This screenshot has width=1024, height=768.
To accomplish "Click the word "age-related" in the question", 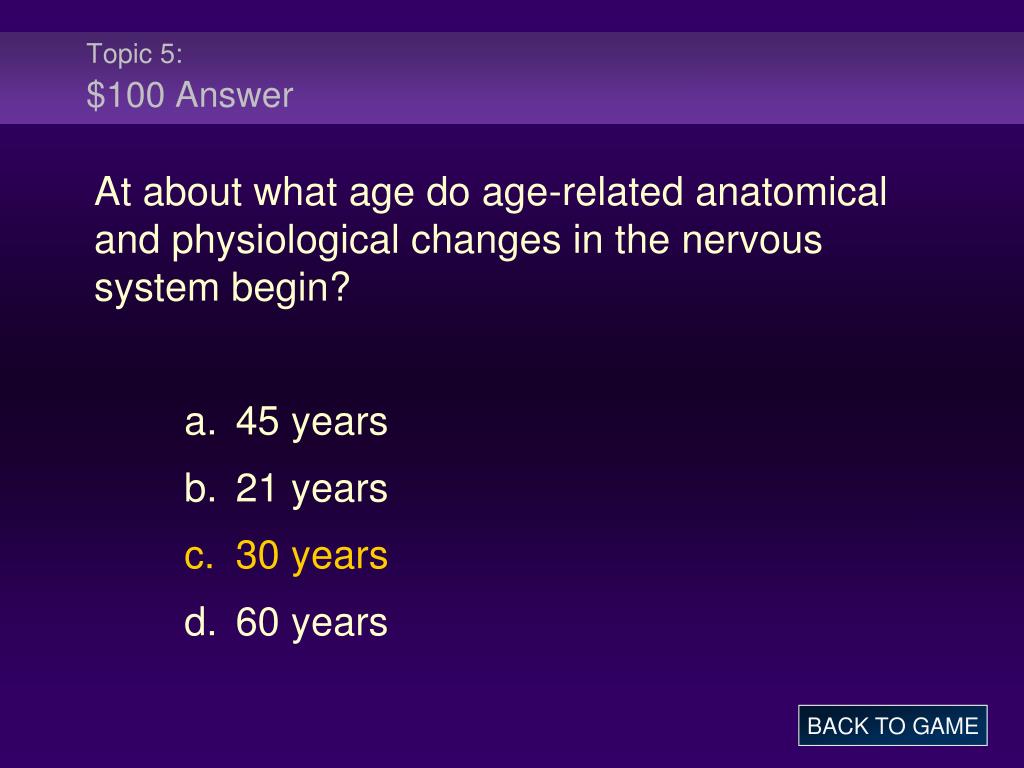I will [x=583, y=195].
